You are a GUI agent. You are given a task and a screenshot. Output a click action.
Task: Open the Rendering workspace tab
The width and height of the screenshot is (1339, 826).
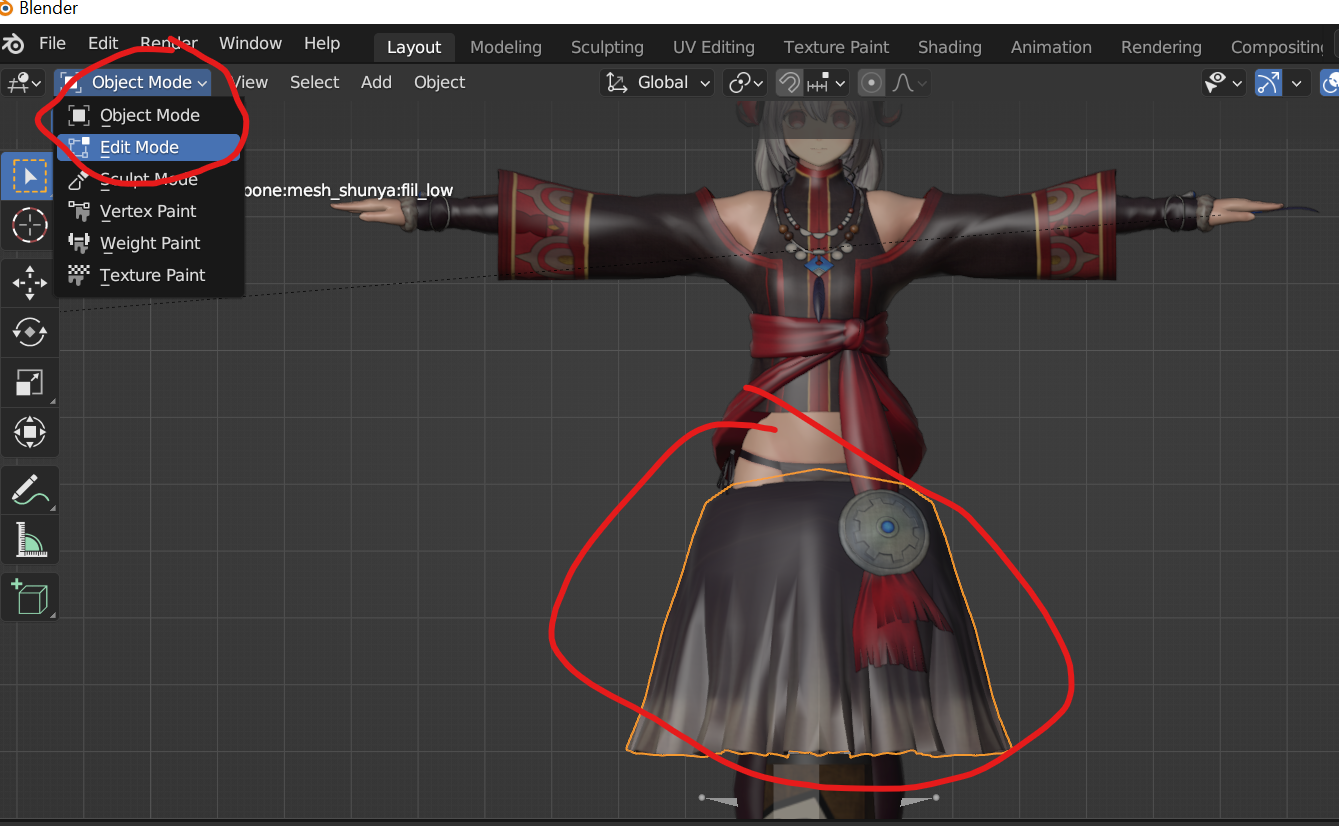[x=1161, y=47]
